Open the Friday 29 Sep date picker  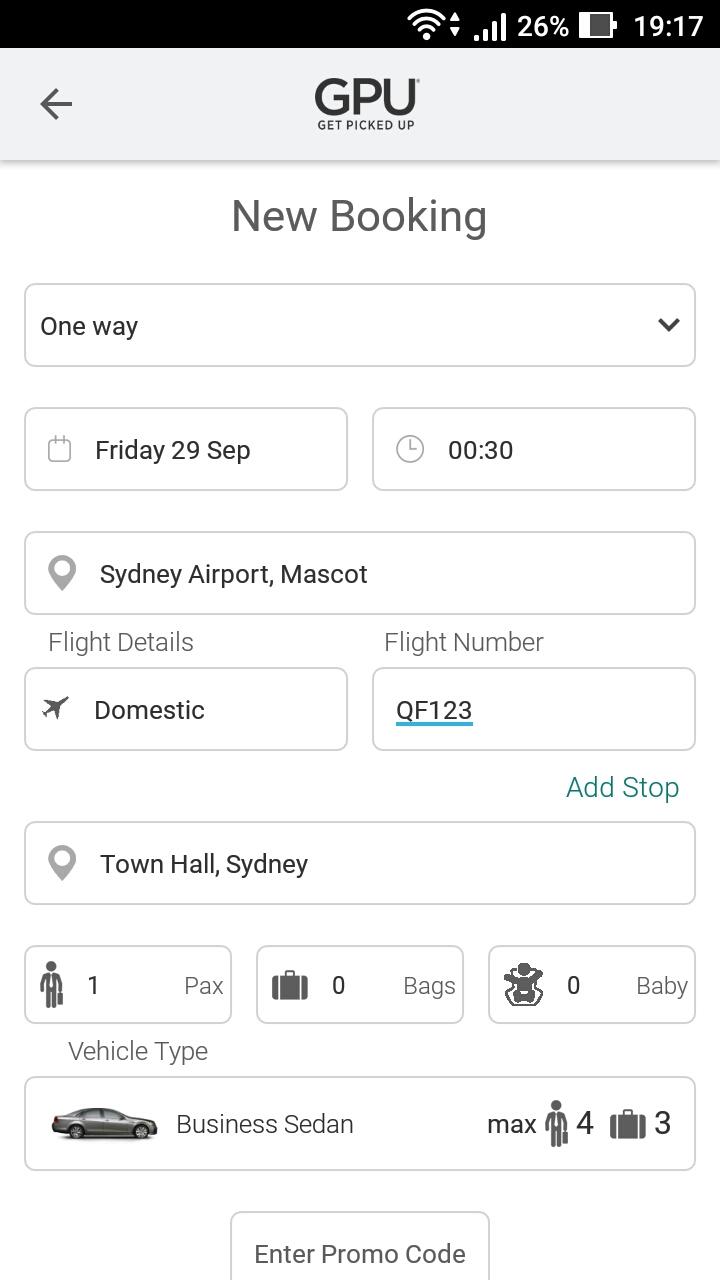point(186,449)
